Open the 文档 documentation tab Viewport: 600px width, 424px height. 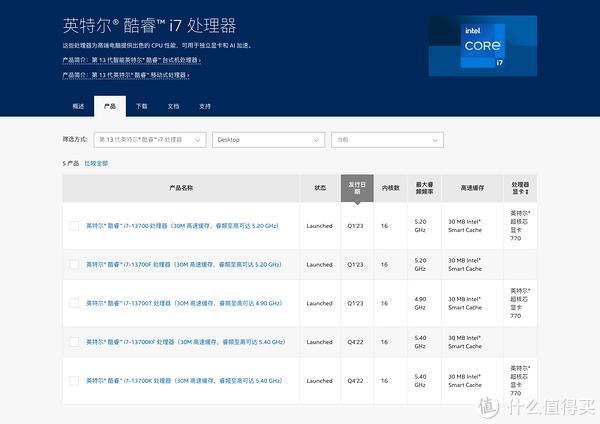click(173, 106)
